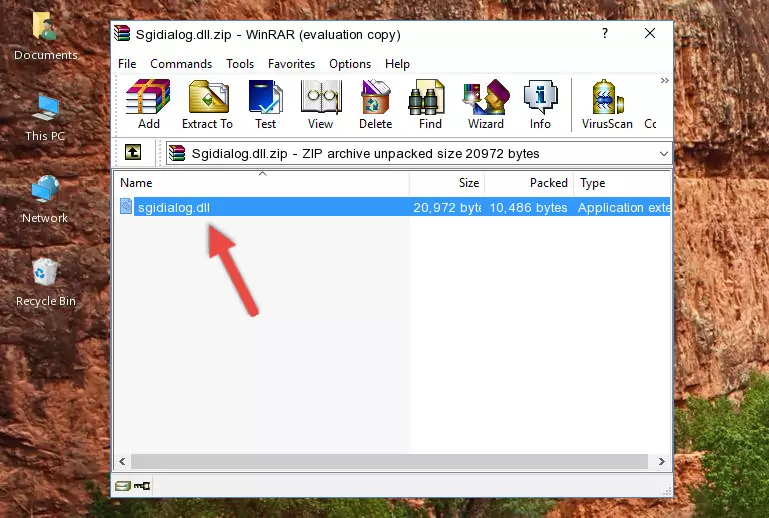This screenshot has width=769, height=518.
Task: Click the disk drive status bar icon
Action: tap(123, 486)
